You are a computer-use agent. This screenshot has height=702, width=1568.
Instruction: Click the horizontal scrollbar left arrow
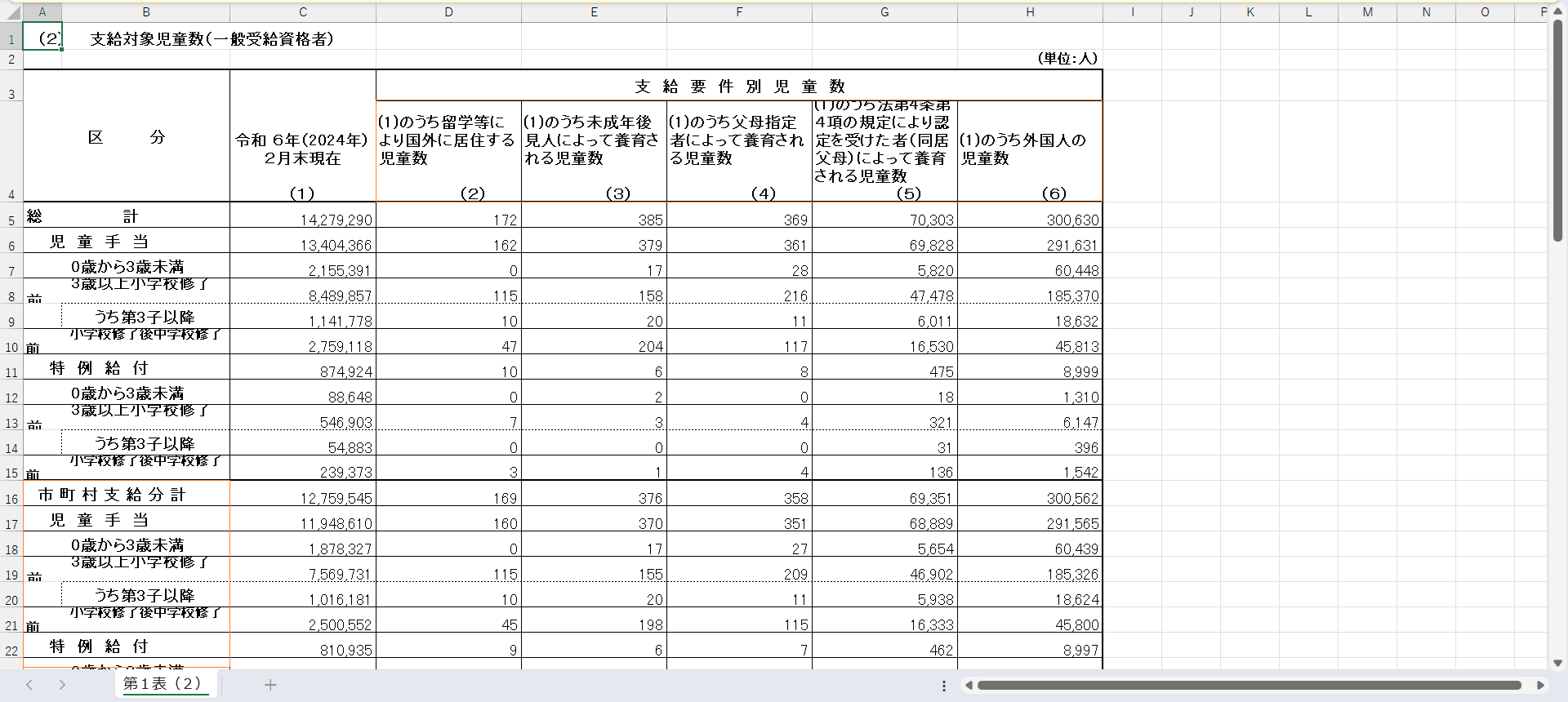click(x=969, y=686)
